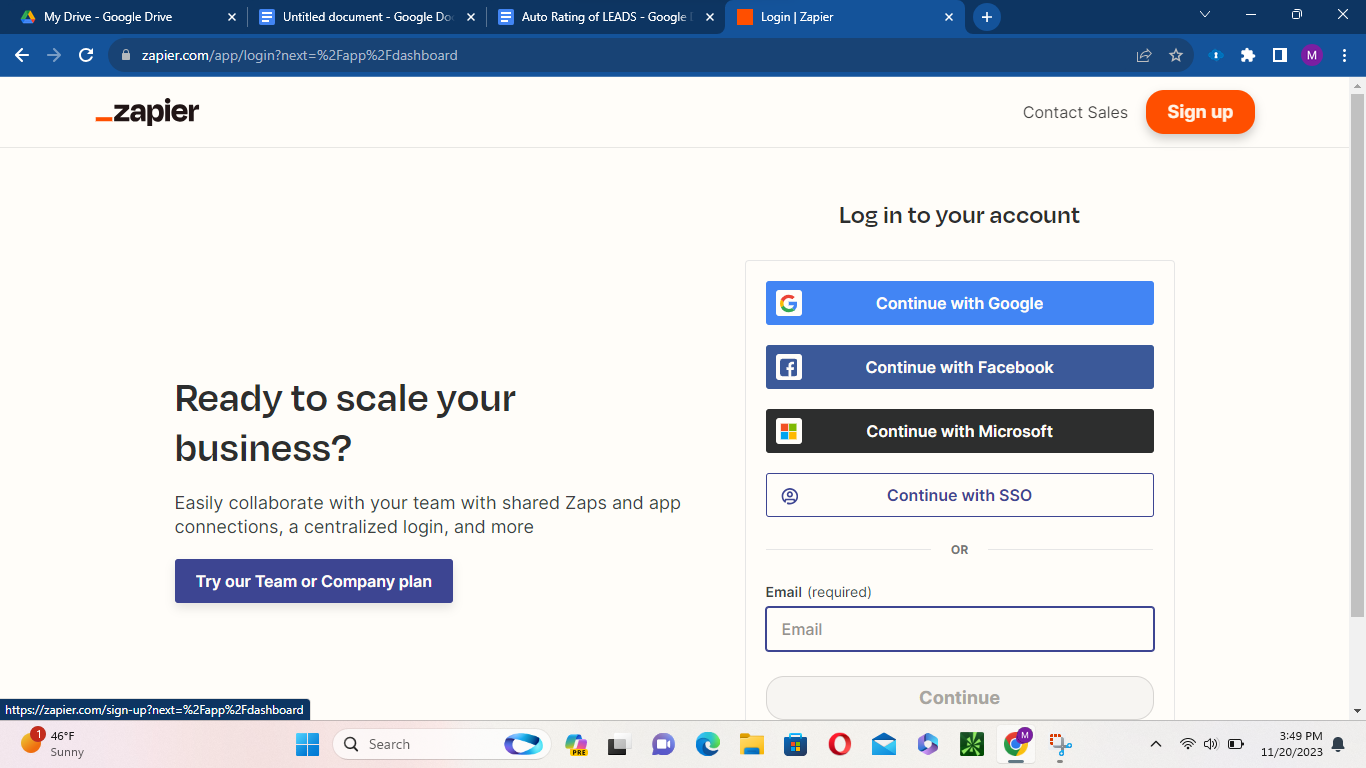Close the Untitled document tab

point(471,17)
